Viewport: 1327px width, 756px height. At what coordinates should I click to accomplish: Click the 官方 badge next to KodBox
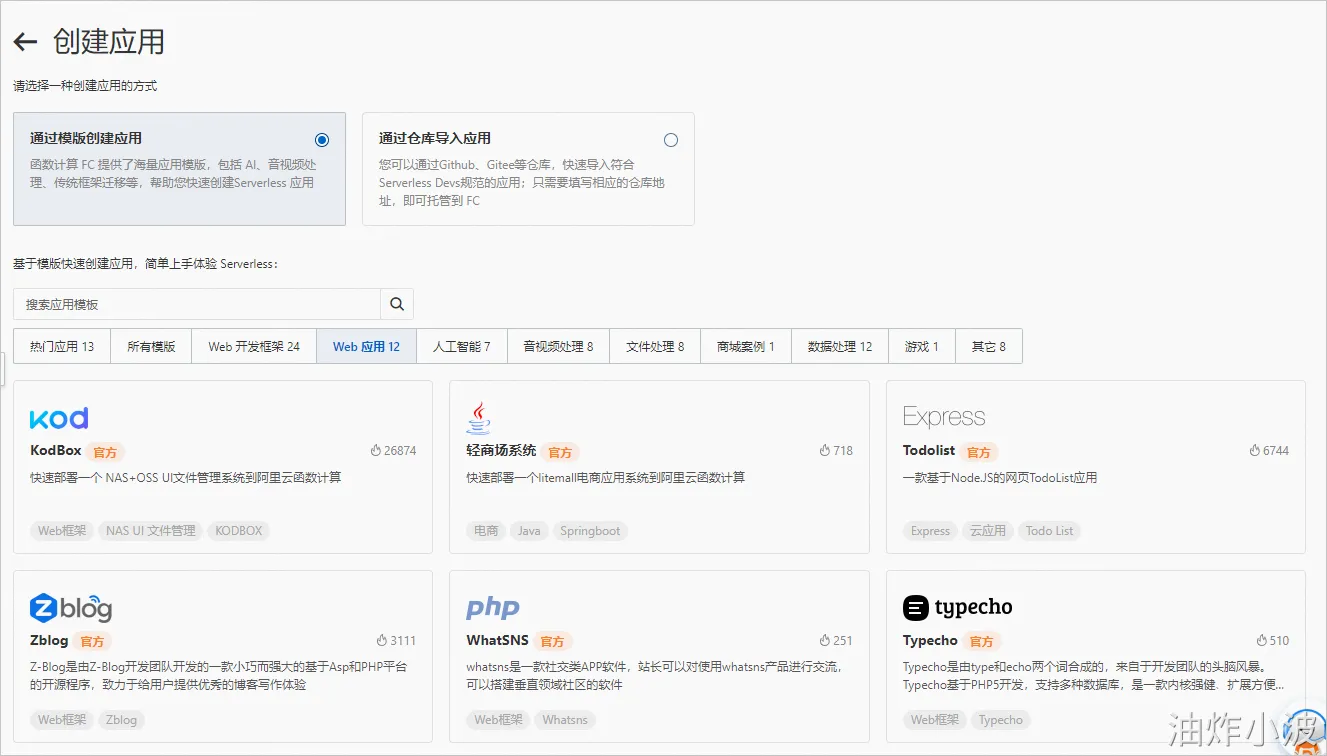coord(105,452)
